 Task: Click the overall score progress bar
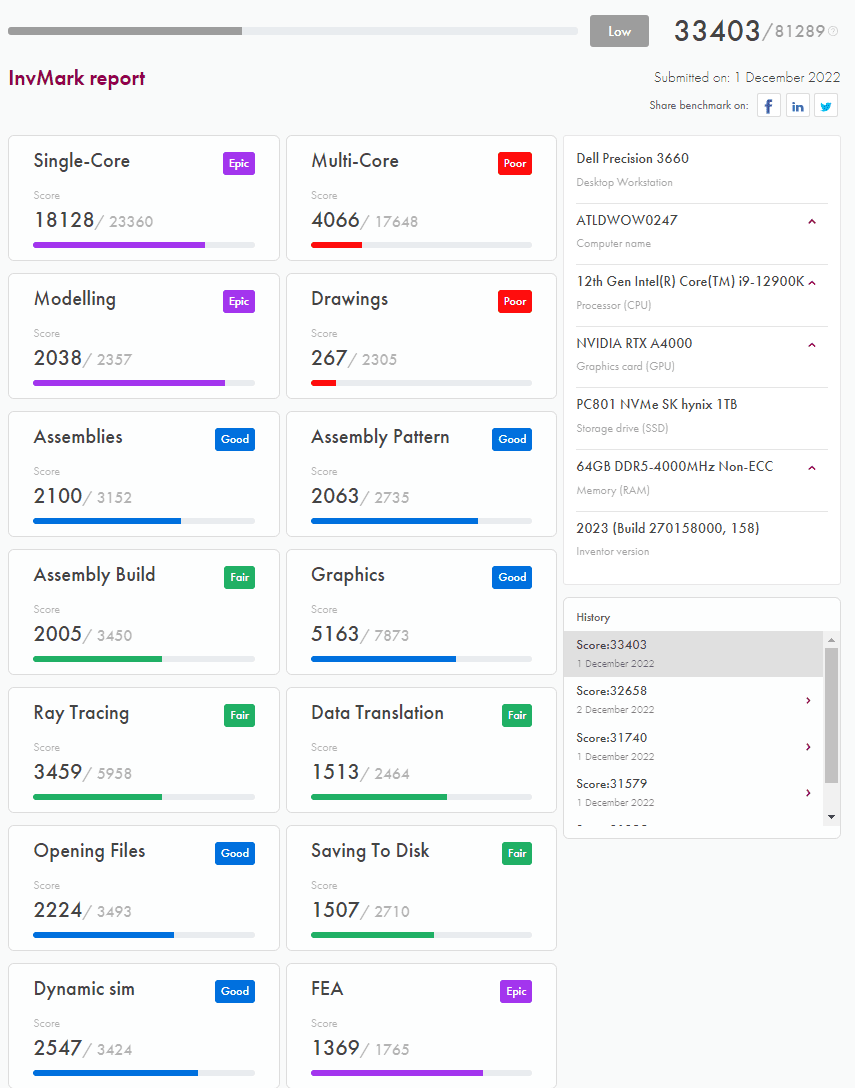coord(293,31)
